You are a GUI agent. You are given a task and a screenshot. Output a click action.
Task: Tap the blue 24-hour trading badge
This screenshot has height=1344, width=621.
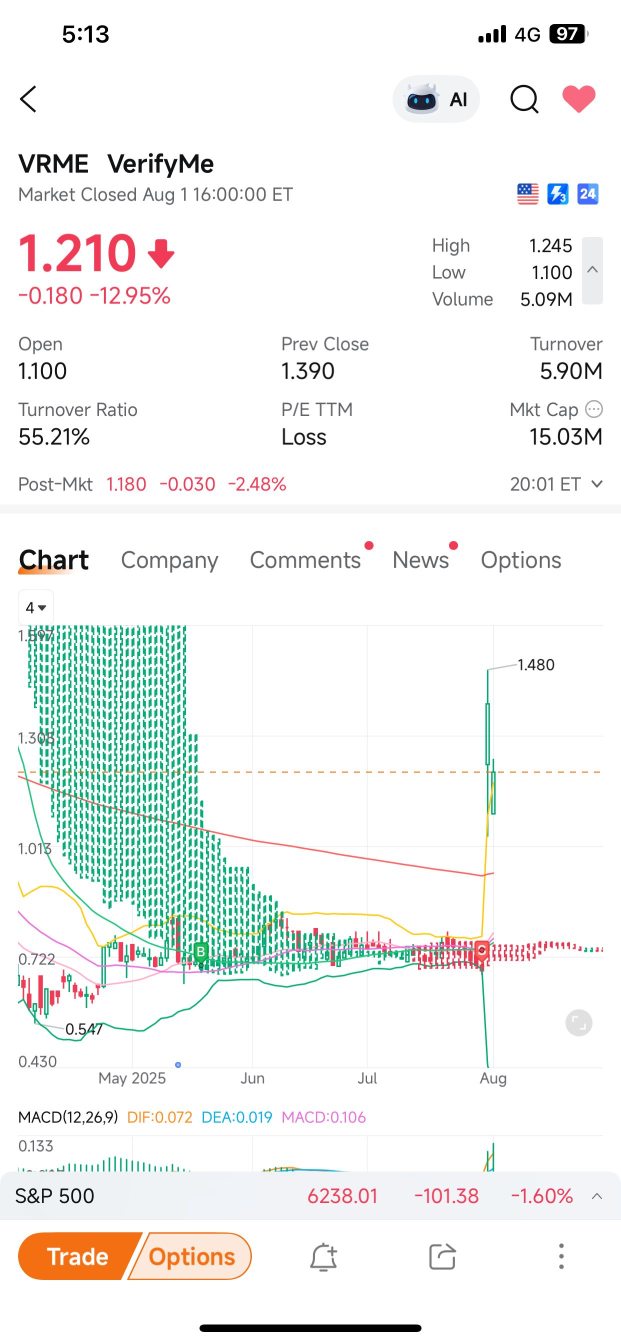(588, 194)
